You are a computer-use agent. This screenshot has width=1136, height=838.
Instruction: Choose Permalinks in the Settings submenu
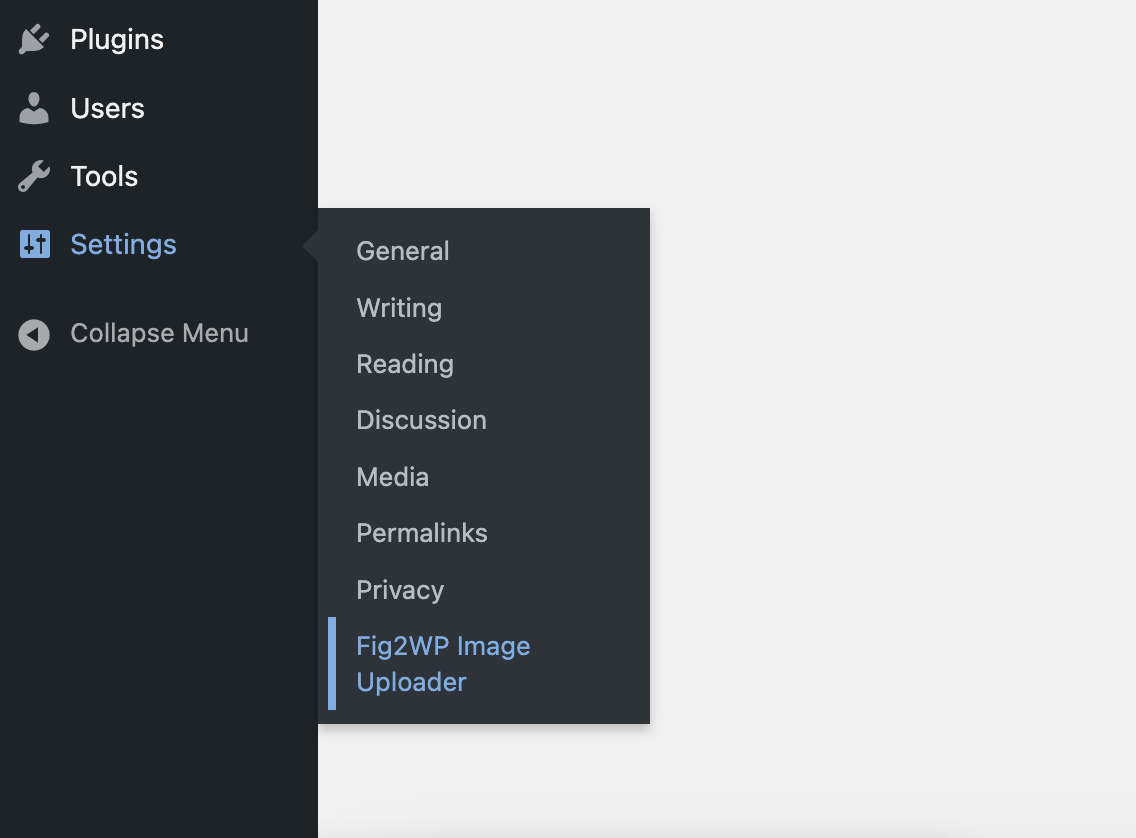click(x=421, y=533)
